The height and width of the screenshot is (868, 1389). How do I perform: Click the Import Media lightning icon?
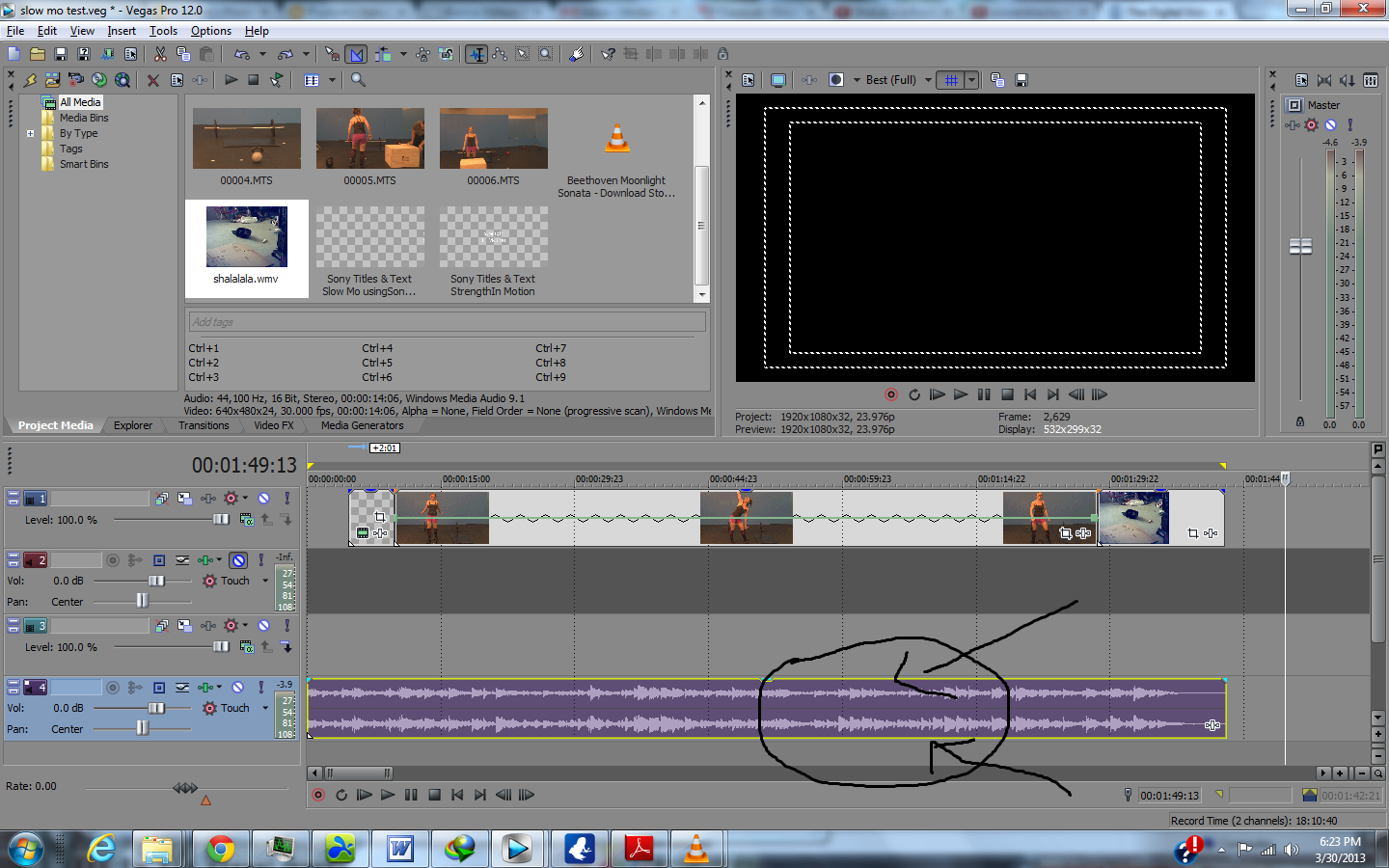[30, 80]
